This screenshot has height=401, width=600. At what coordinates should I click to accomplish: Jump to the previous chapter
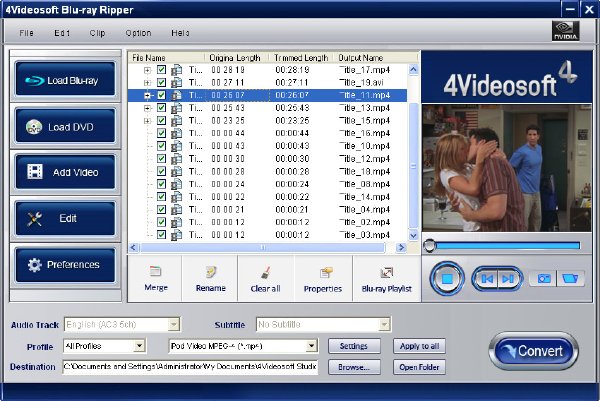[486, 279]
